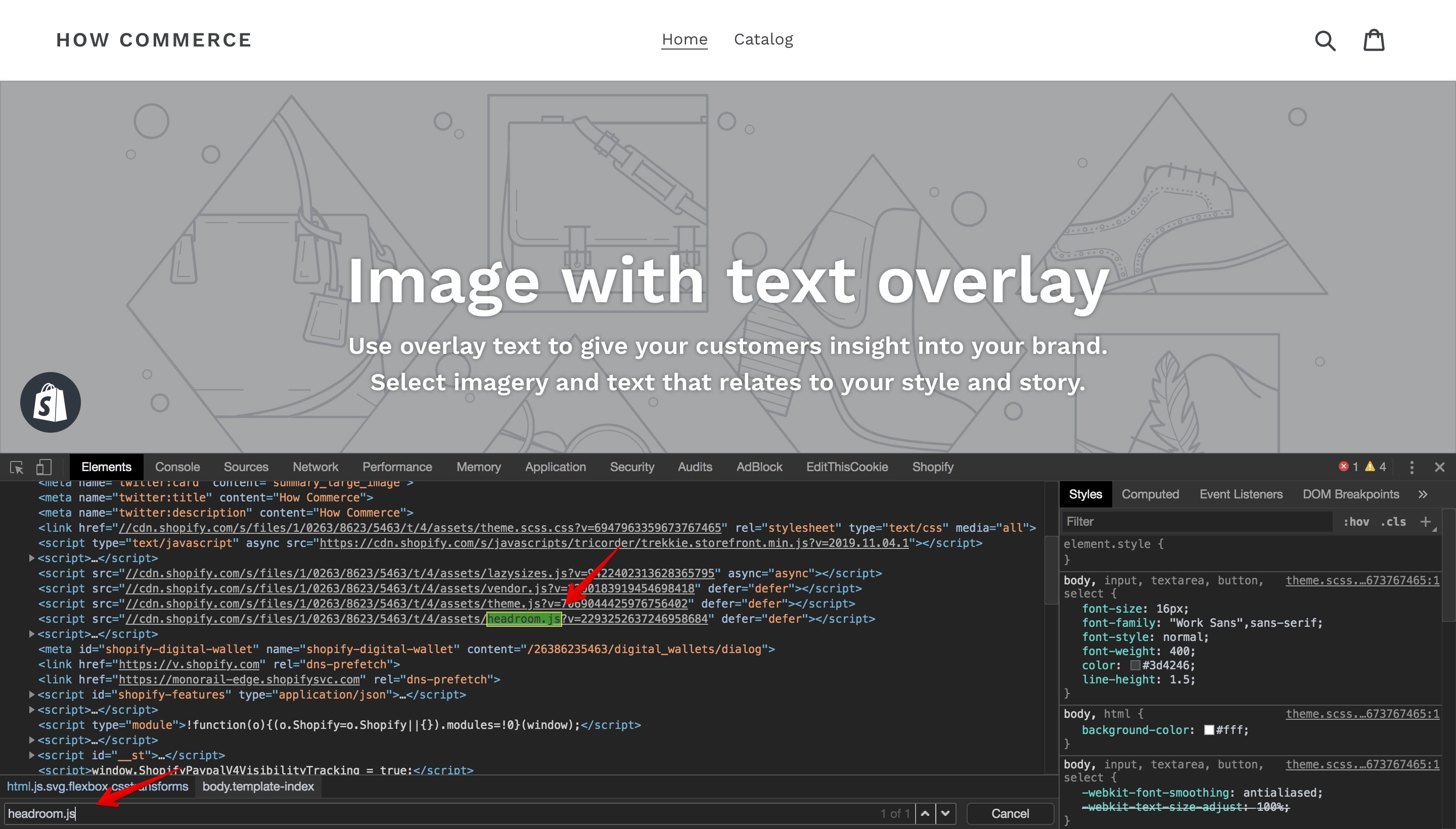
Task: Click the red error count indicator
Action: coord(1348,466)
